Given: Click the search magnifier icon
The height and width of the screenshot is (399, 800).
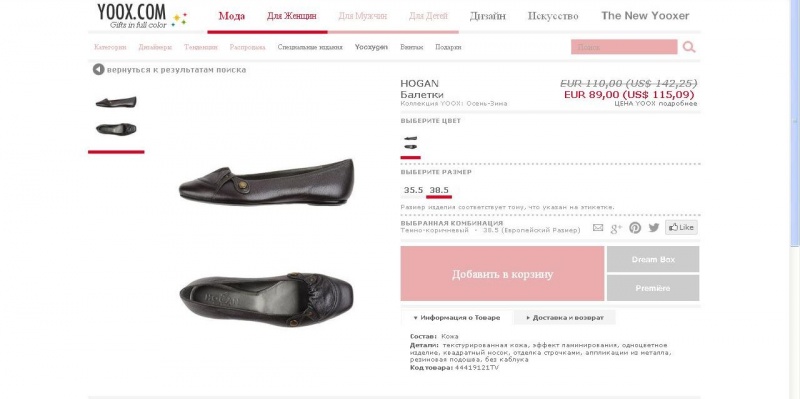Looking at the screenshot, I should click(x=689, y=47).
